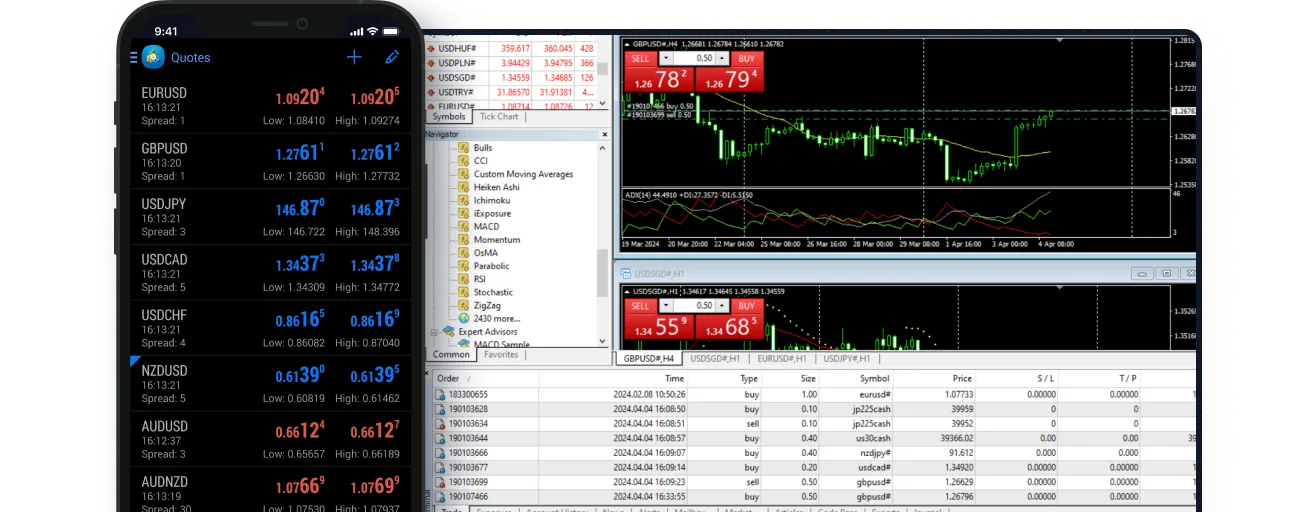Click the MACD indicator icon
1310x512 pixels.
pyautogui.click(x=464, y=226)
